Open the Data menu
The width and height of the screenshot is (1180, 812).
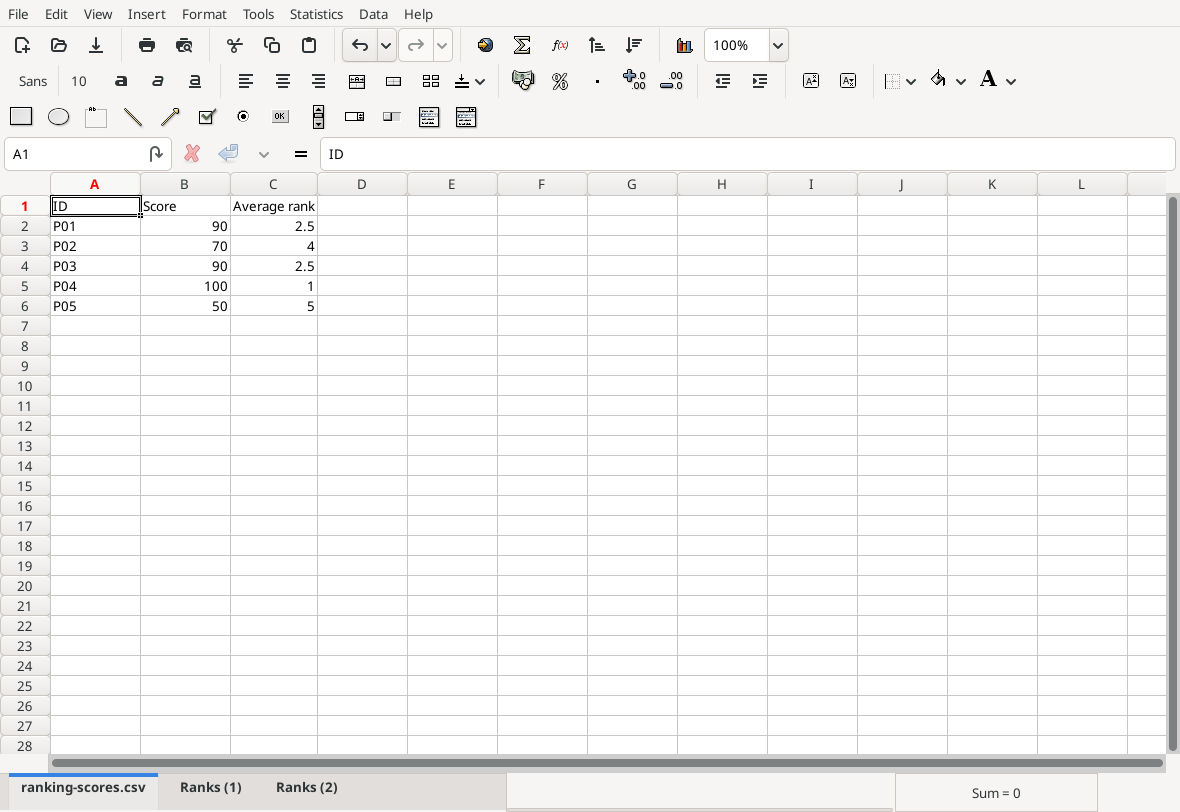point(373,14)
